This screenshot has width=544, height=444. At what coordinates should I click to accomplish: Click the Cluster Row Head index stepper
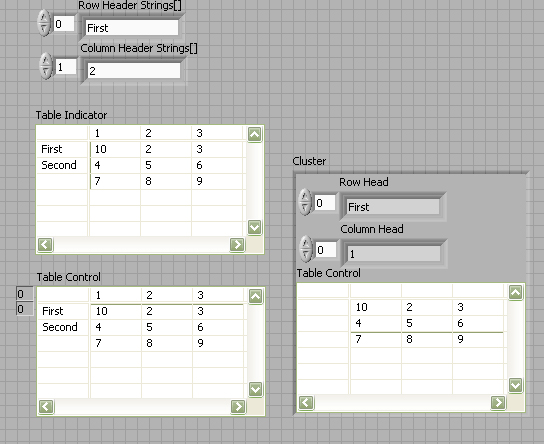(x=305, y=202)
